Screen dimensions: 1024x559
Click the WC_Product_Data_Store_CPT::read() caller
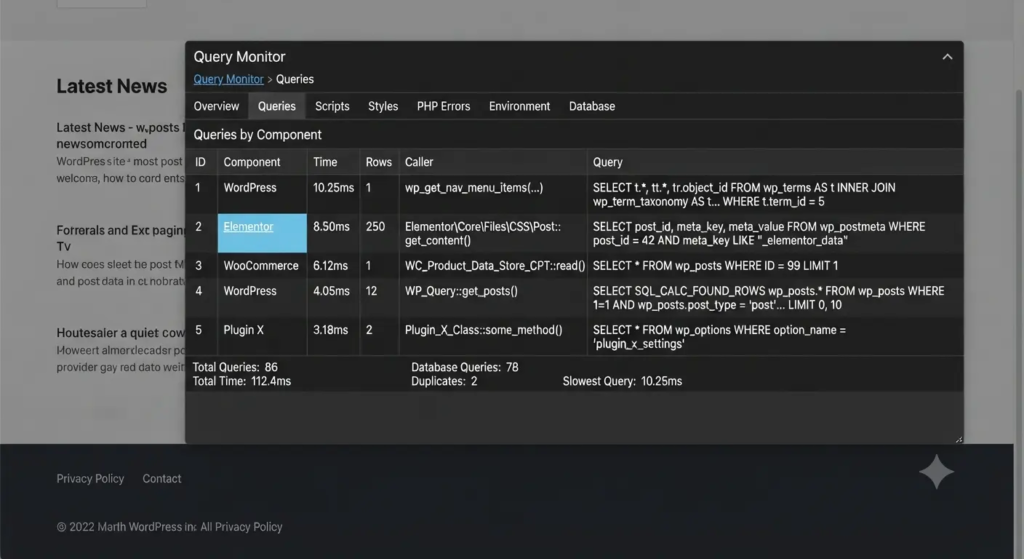pos(495,266)
